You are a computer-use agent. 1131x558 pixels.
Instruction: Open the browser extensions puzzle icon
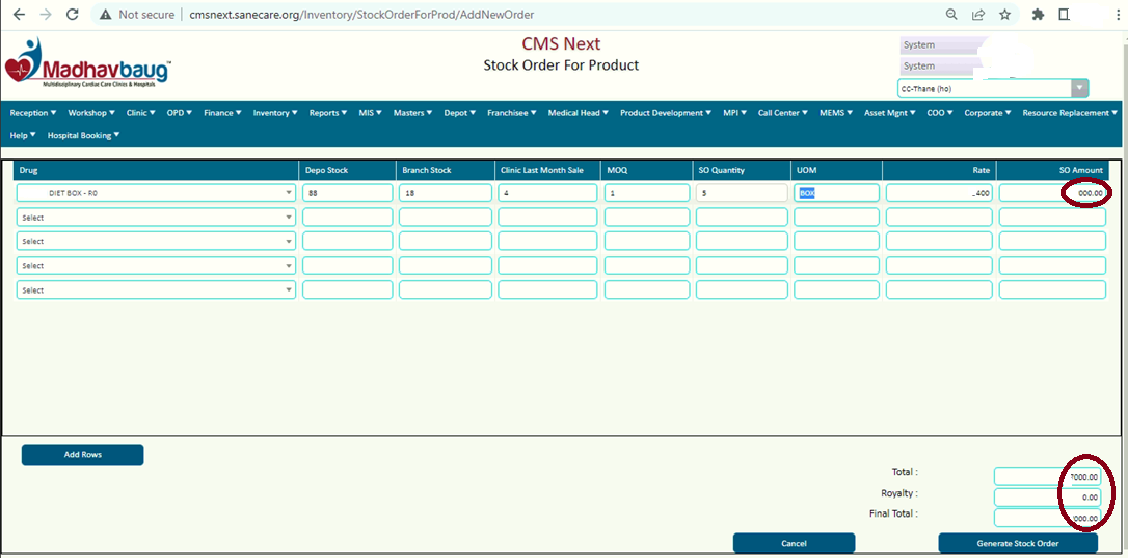click(1038, 15)
